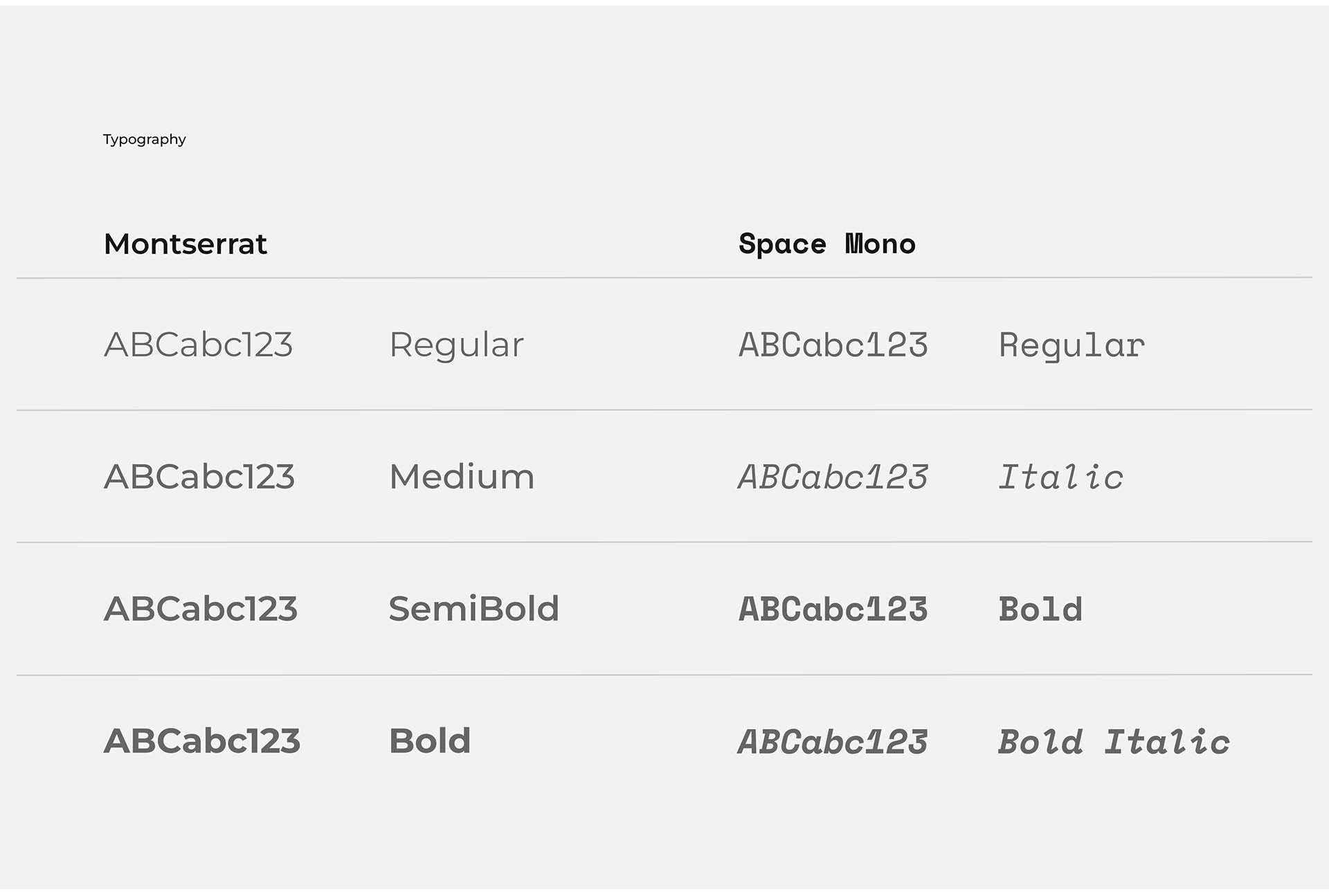Click the Space Mono Bold ABCabc123 sample
The image size is (1329, 896).
click(x=833, y=609)
